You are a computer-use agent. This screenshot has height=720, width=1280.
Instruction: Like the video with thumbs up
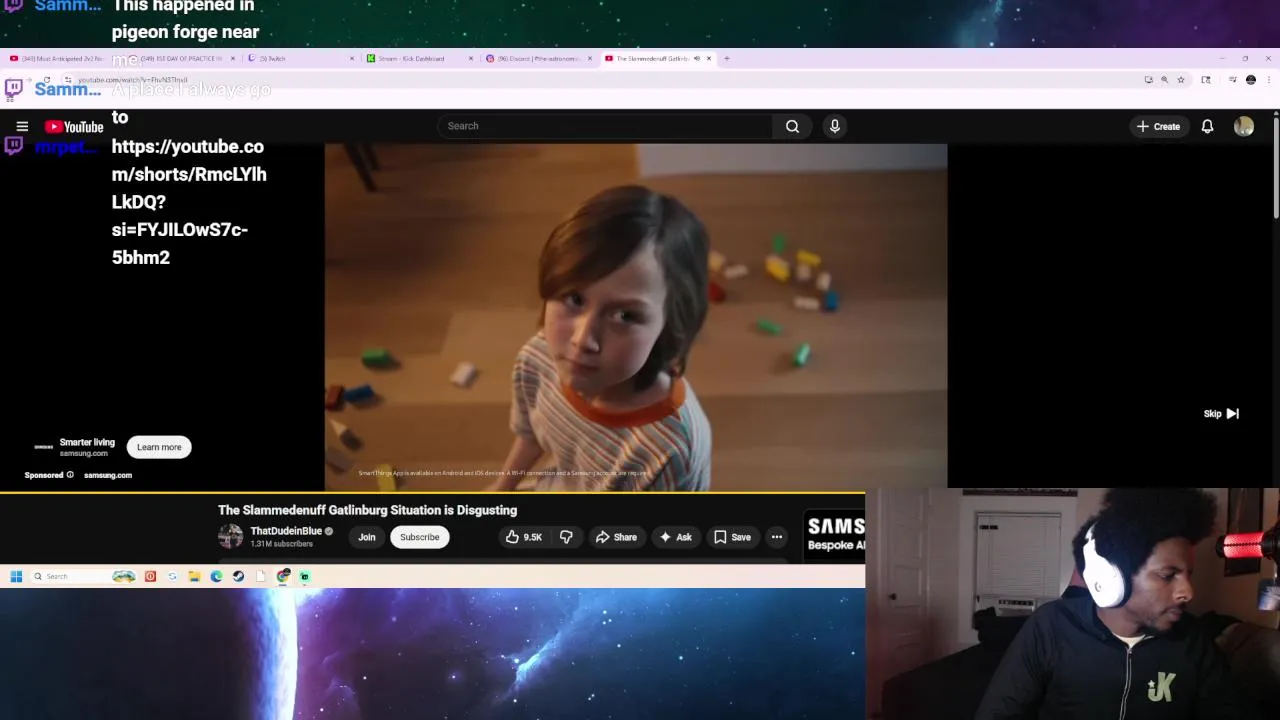[524, 537]
